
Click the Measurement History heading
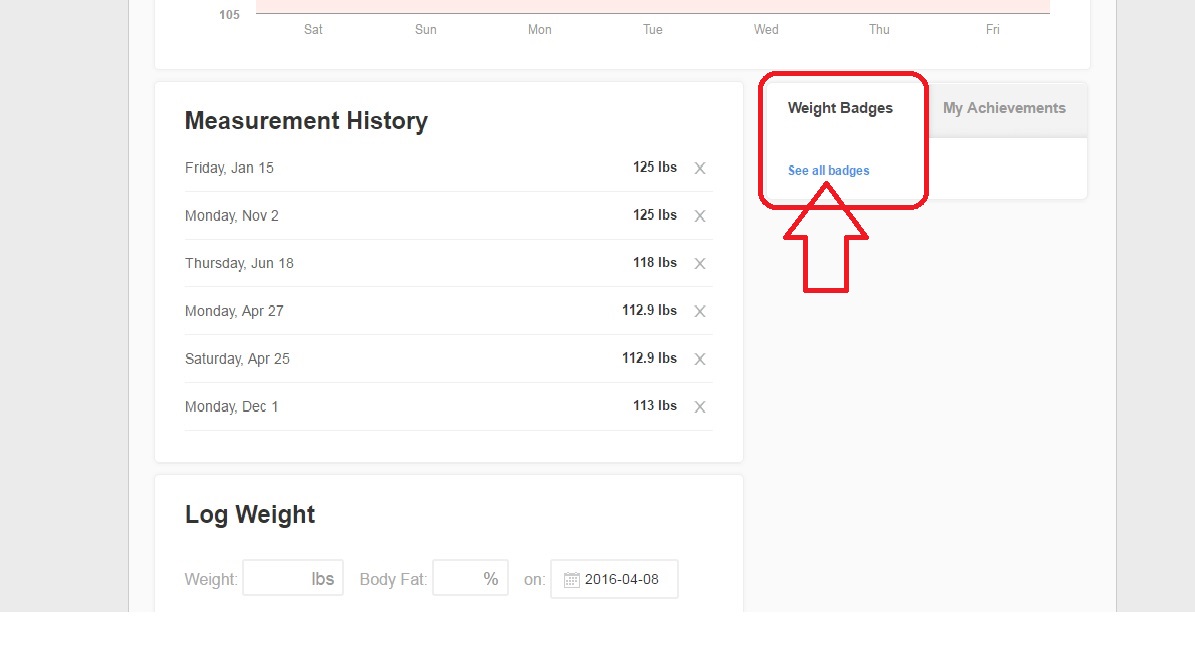(x=306, y=121)
